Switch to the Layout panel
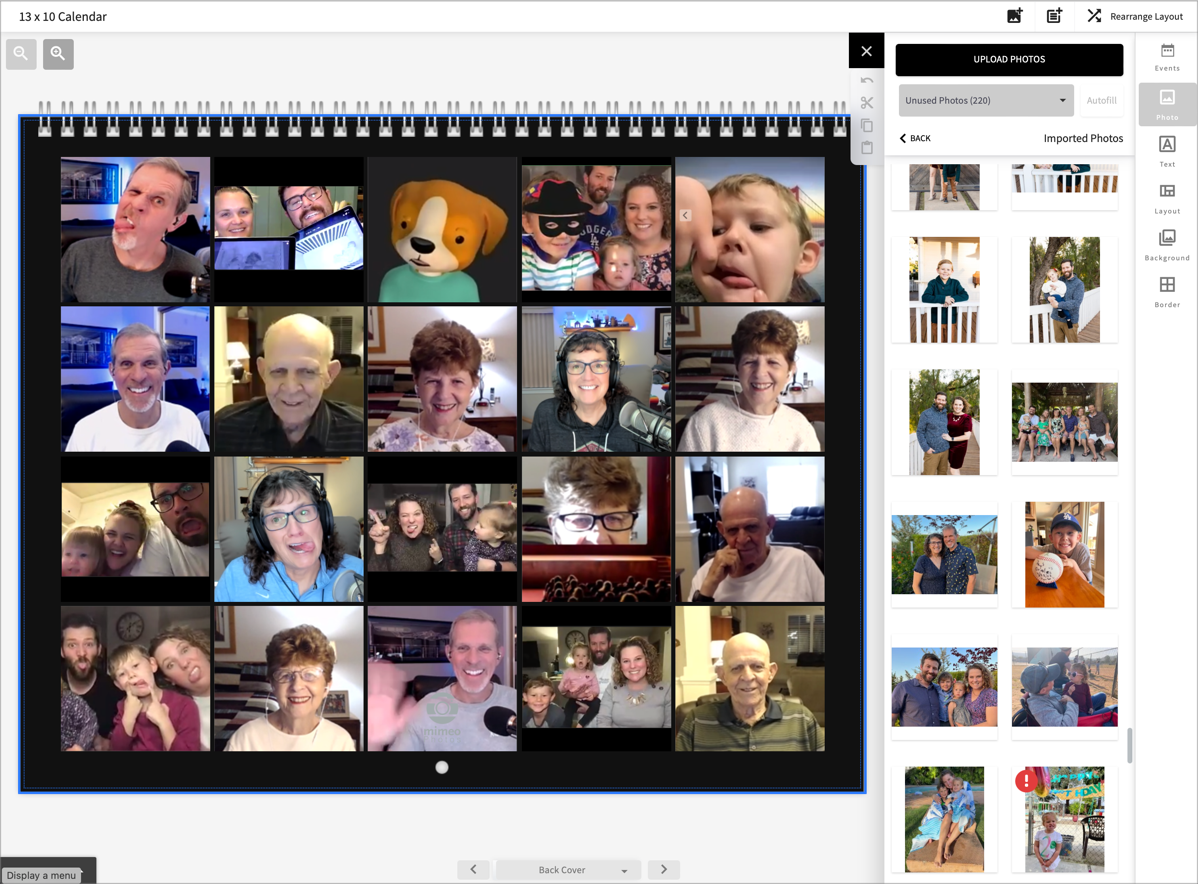The image size is (1198, 884). pyautogui.click(x=1167, y=198)
